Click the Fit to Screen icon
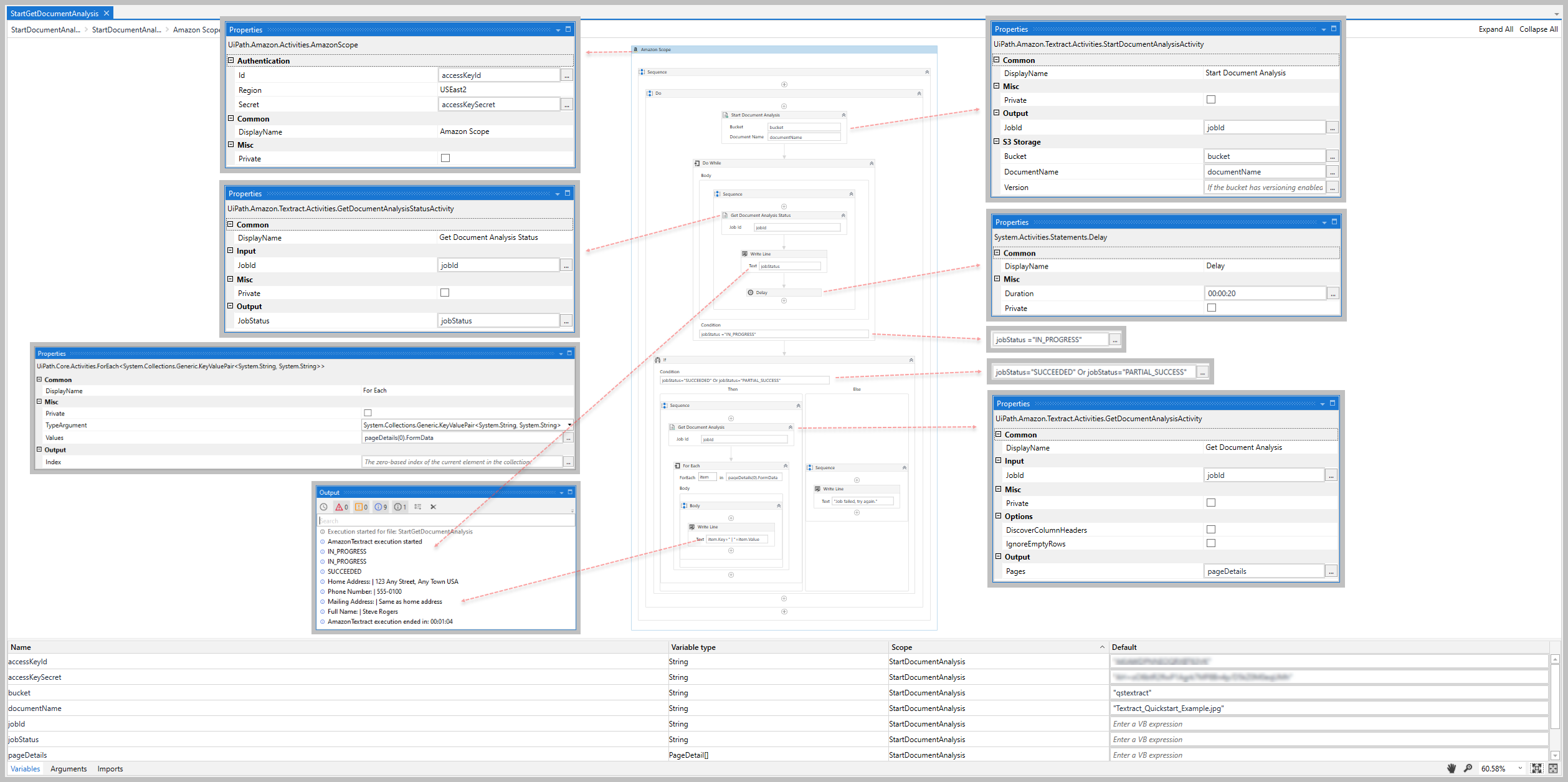 [x=1537, y=768]
